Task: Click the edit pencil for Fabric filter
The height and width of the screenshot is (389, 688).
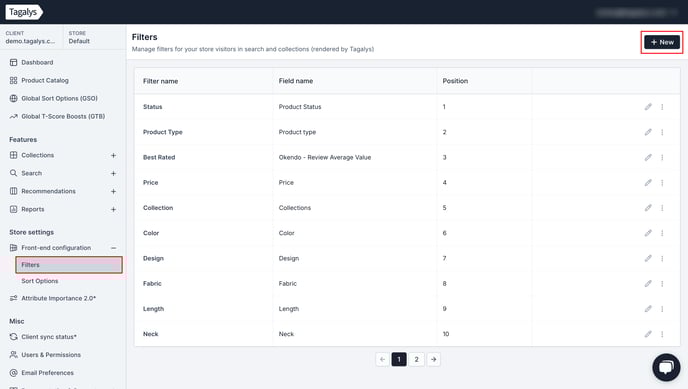Action: 648,283
